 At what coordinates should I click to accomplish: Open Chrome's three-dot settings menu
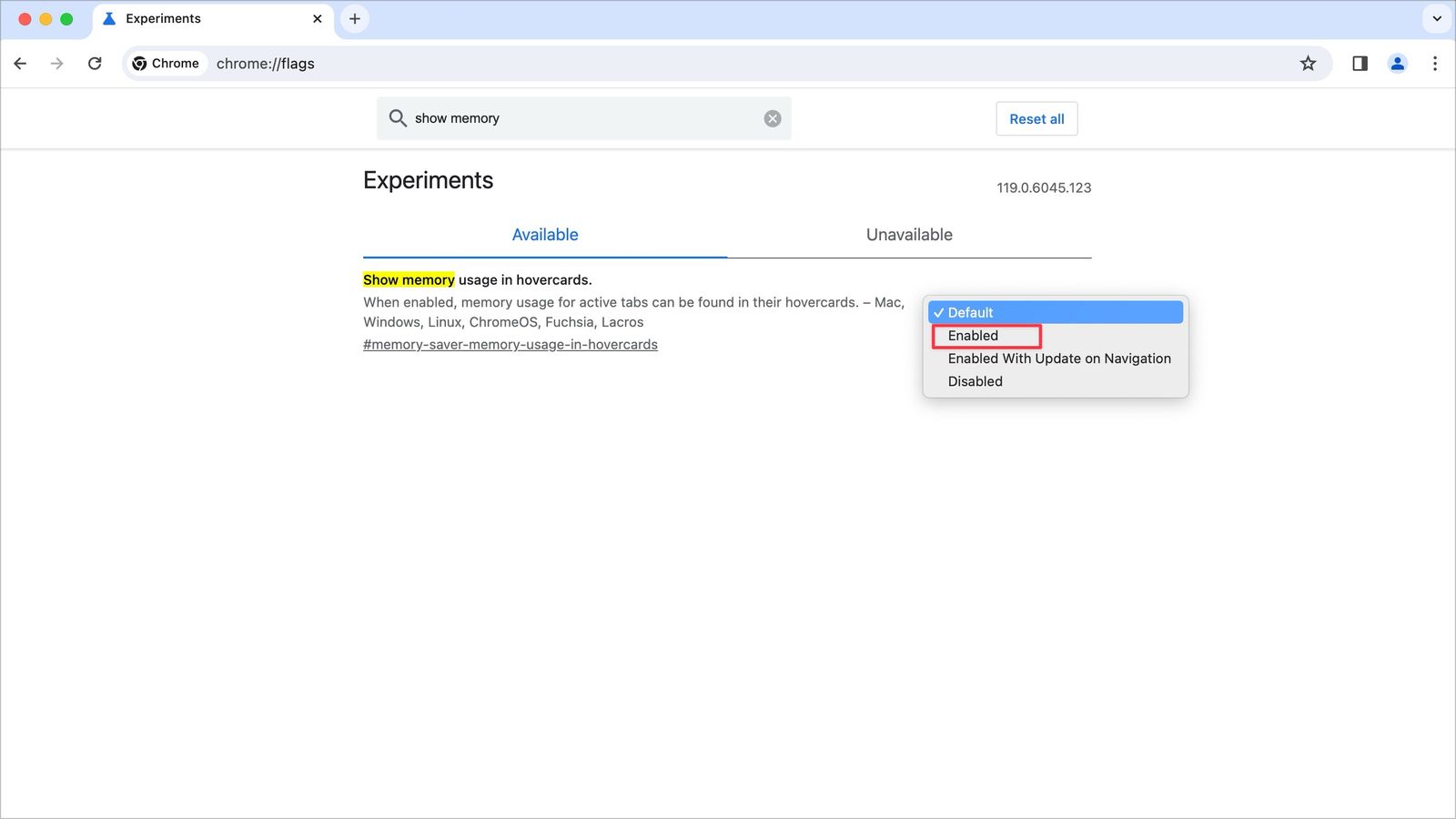pyautogui.click(x=1435, y=64)
